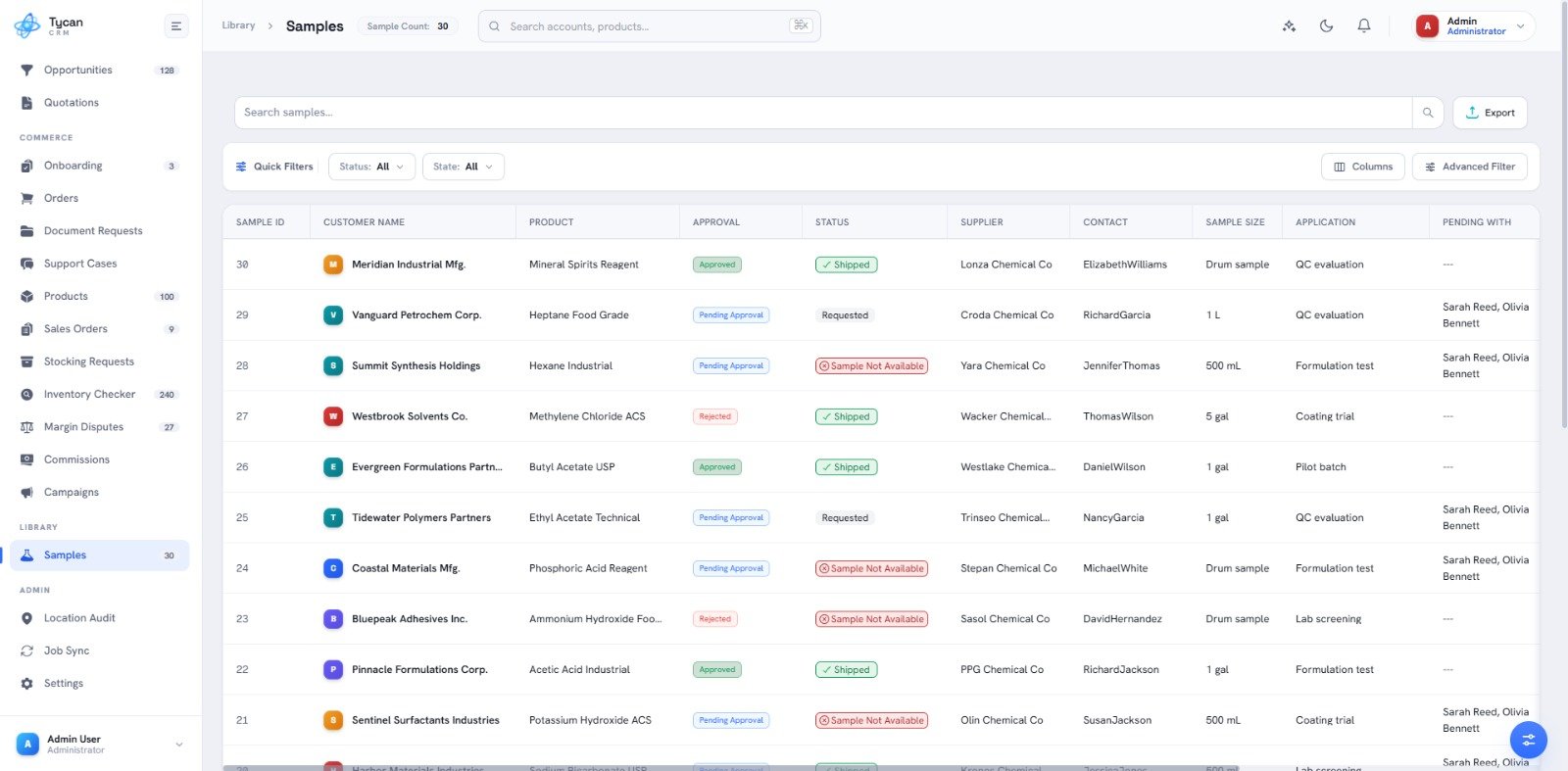Open Document Requests in the sidebar
The height and width of the screenshot is (771, 1568).
click(x=99, y=231)
